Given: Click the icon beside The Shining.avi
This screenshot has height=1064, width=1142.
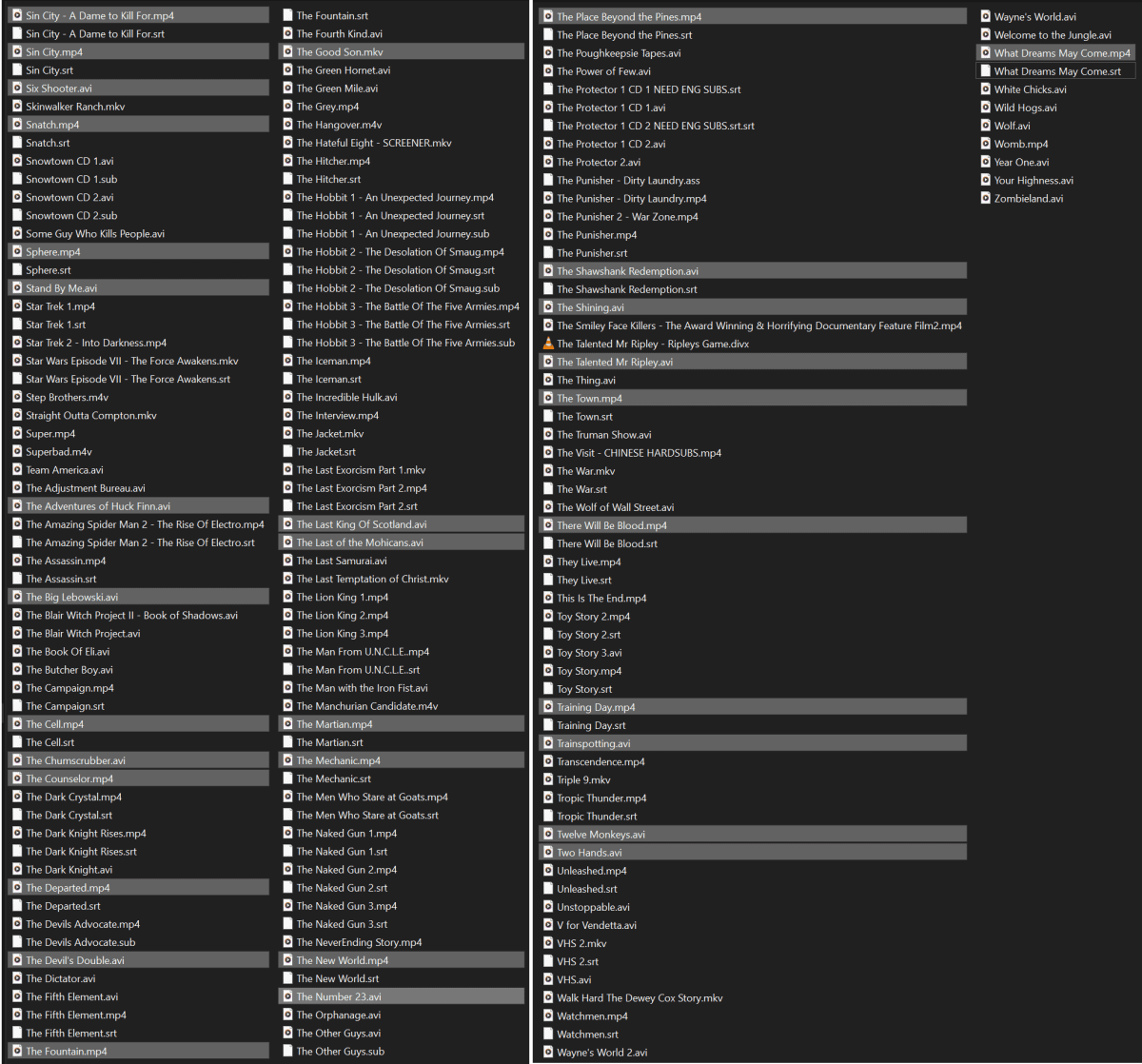Looking at the screenshot, I should 548,307.
